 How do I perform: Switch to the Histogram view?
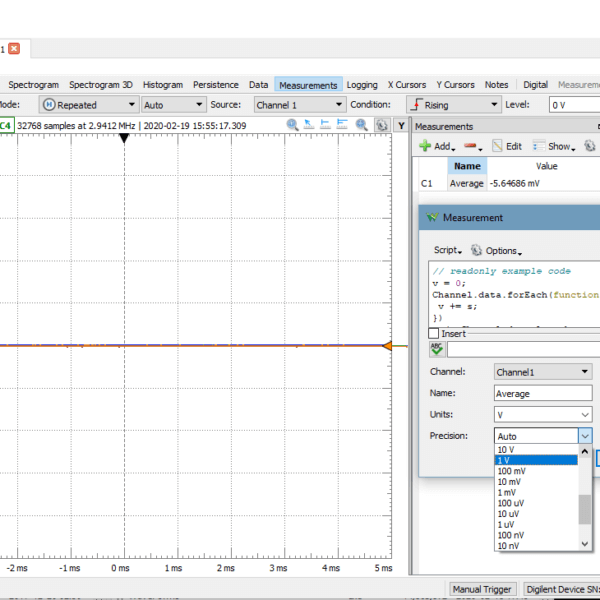(163, 85)
